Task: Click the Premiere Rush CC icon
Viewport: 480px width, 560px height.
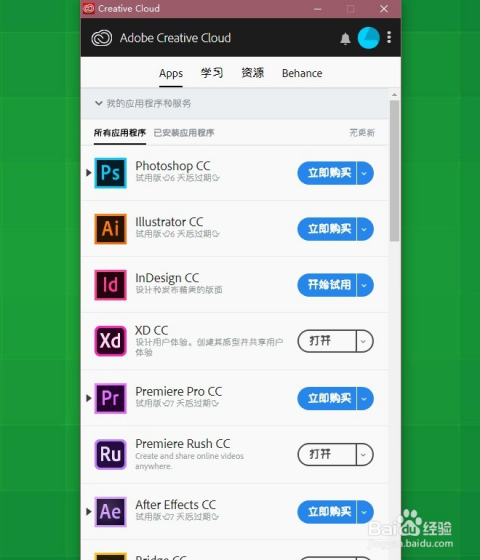Action: (x=110, y=454)
